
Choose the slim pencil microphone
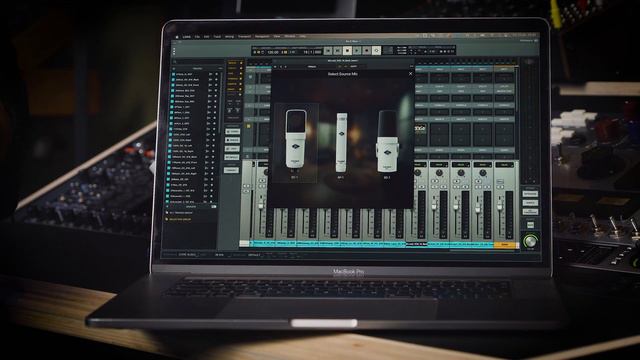pyautogui.click(x=342, y=142)
